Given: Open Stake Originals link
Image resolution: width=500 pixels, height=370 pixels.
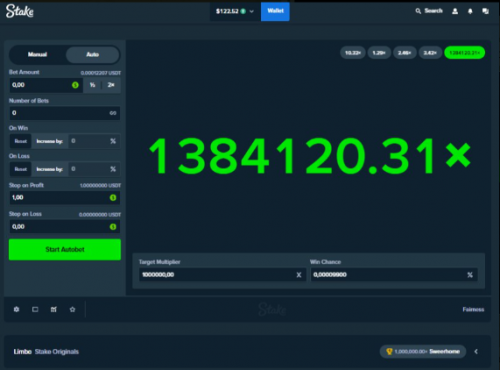Looking at the screenshot, I should point(57,352).
